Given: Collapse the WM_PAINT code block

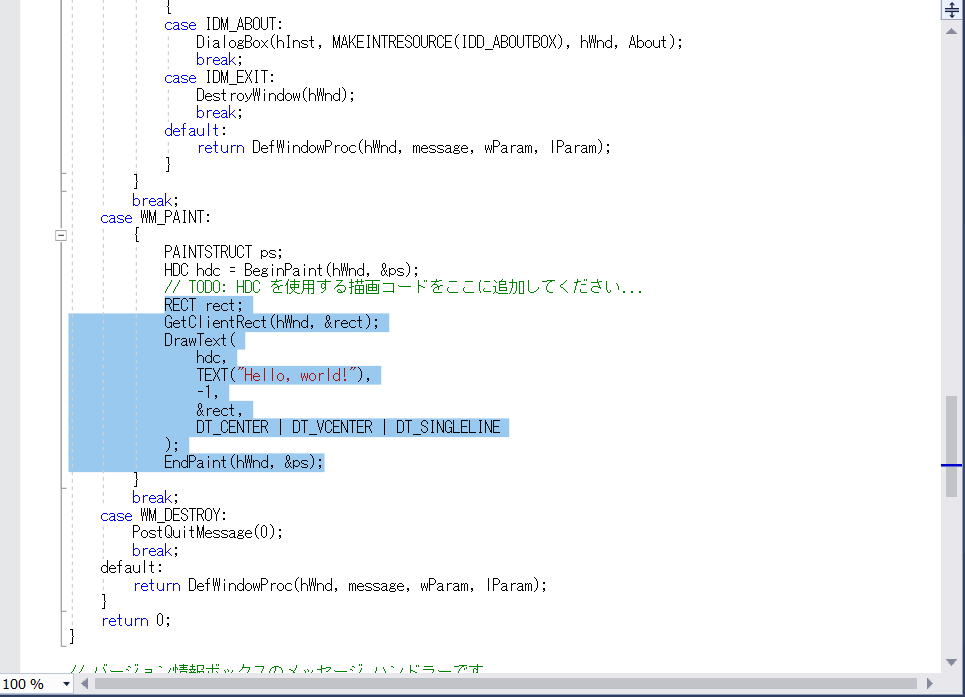Looking at the screenshot, I should tap(60, 235).
